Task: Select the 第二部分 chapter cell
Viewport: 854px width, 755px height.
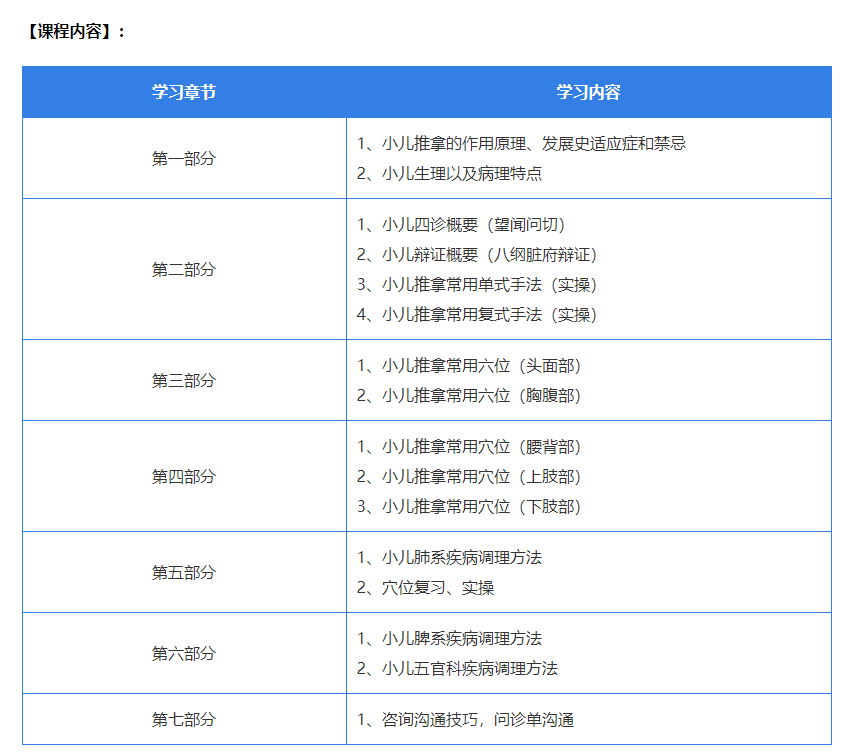Action: (184, 270)
